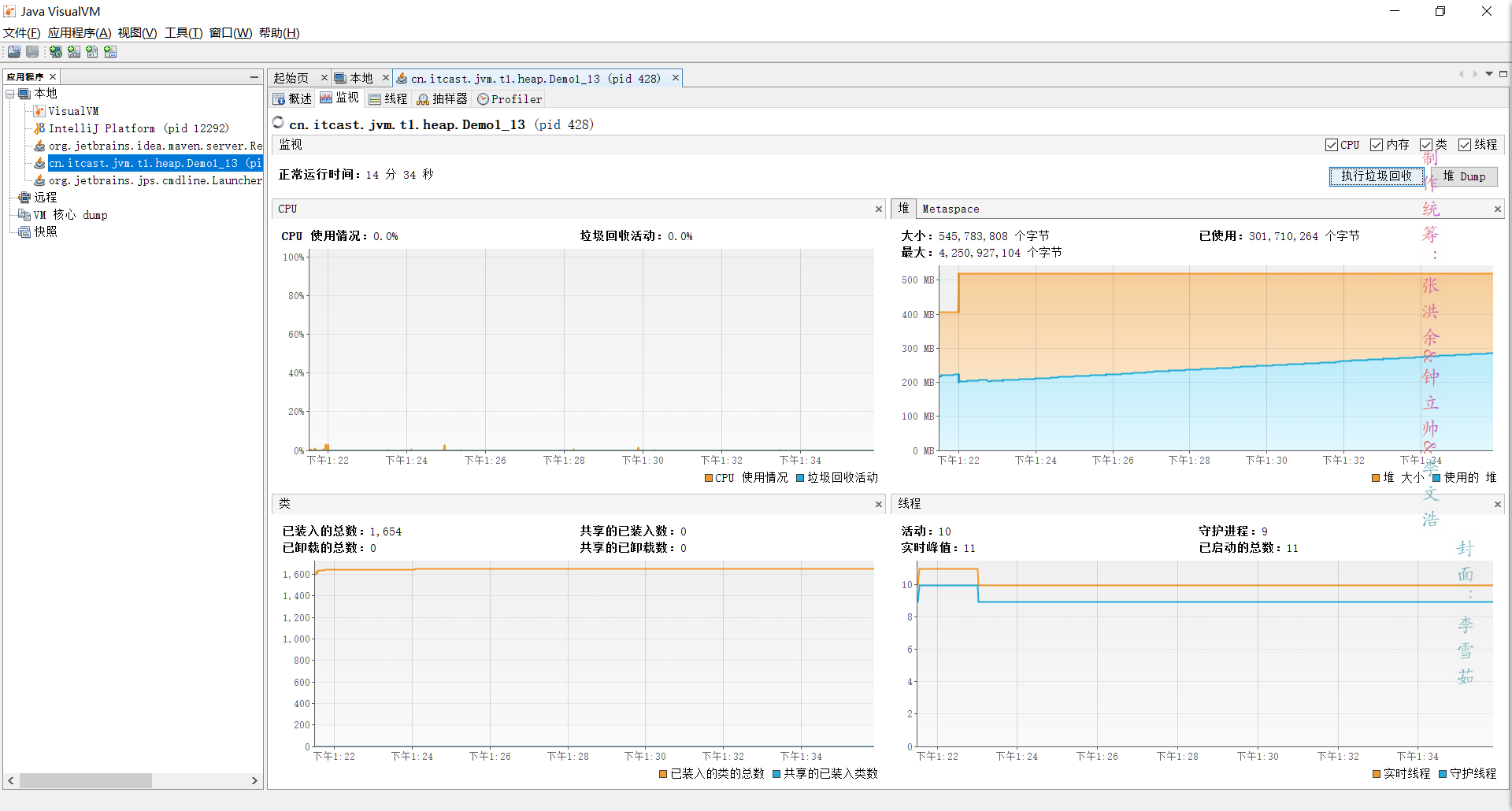Select the IntelliJ Platform (pid 12292) entry
Image resolution: width=1512 pixels, height=811 pixels.
point(139,128)
